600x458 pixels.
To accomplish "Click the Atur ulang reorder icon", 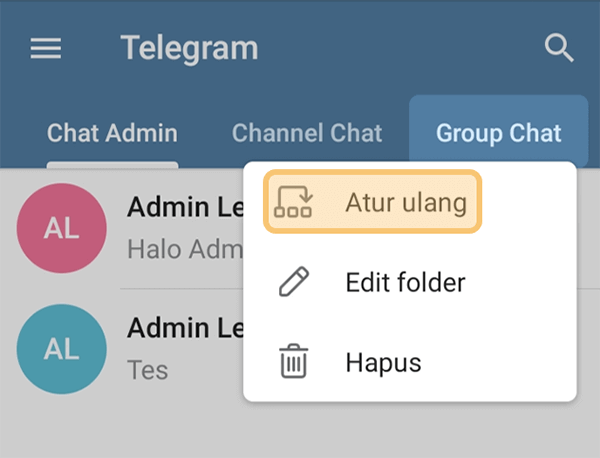I will coord(293,202).
